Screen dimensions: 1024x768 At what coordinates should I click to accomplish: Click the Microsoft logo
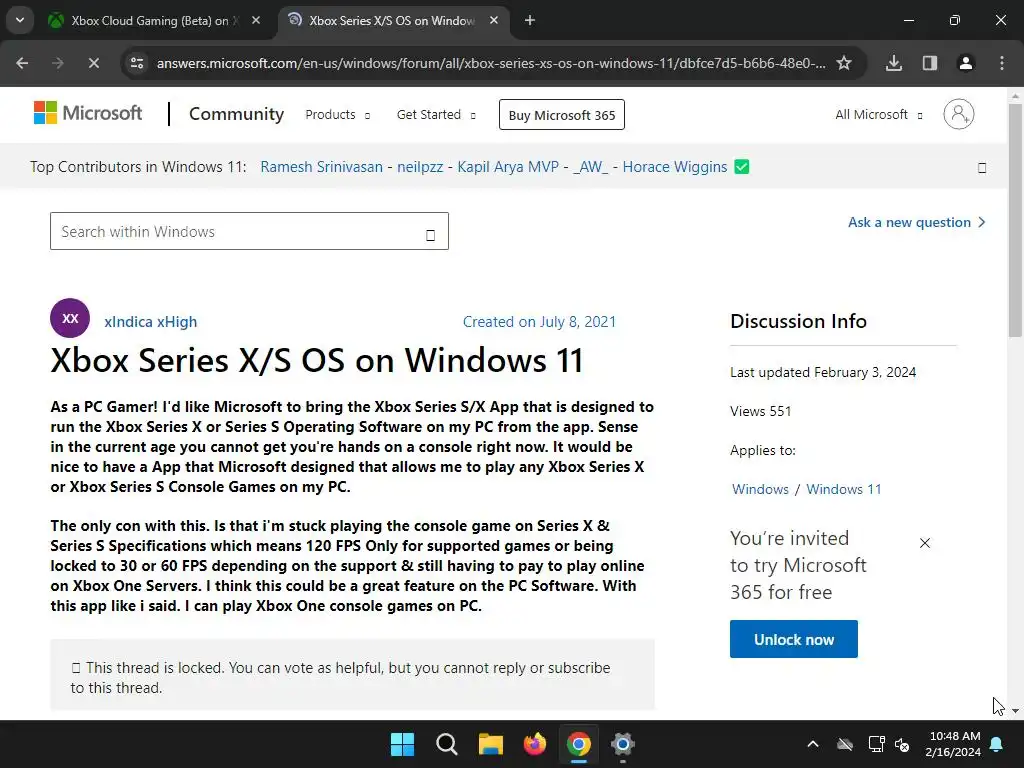pos(88,113)
